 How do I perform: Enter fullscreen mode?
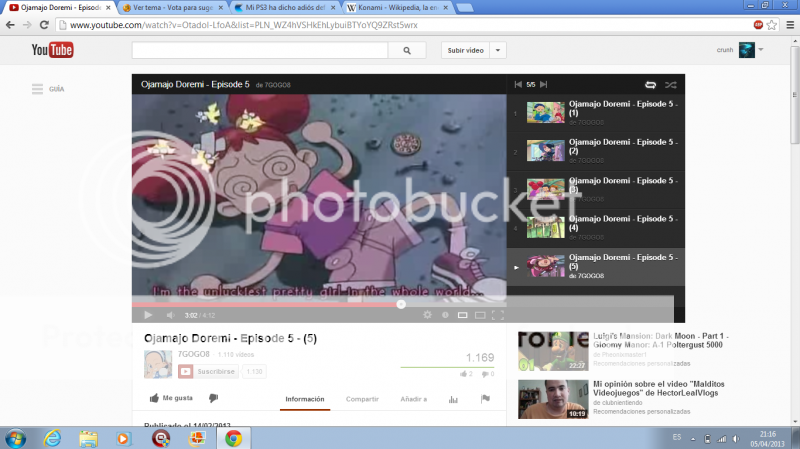click(x=497, y=315)
